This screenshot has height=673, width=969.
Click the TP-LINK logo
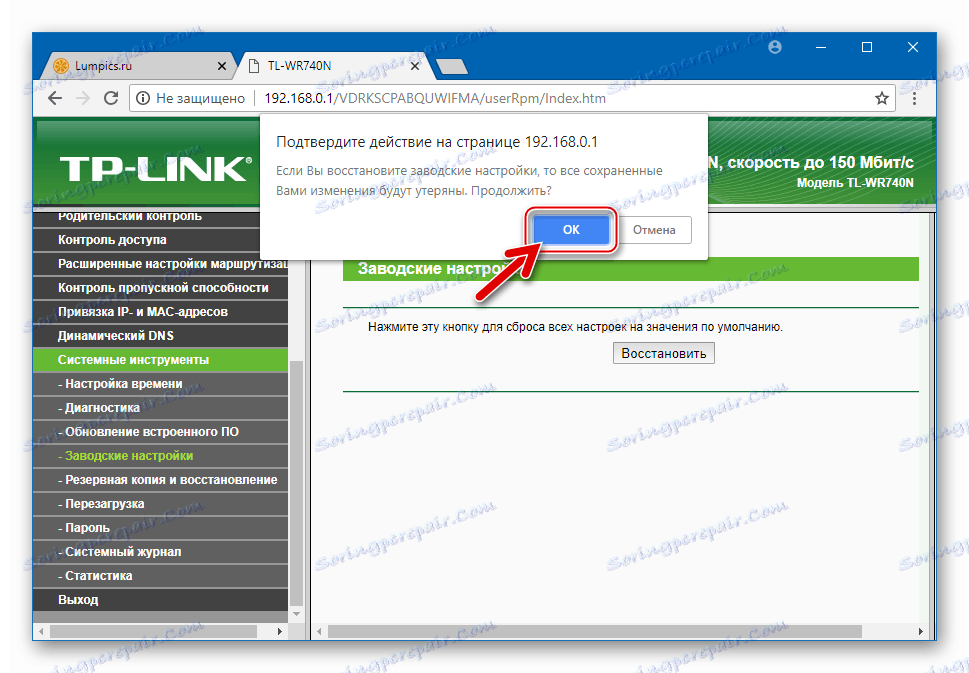click(156, 169)
